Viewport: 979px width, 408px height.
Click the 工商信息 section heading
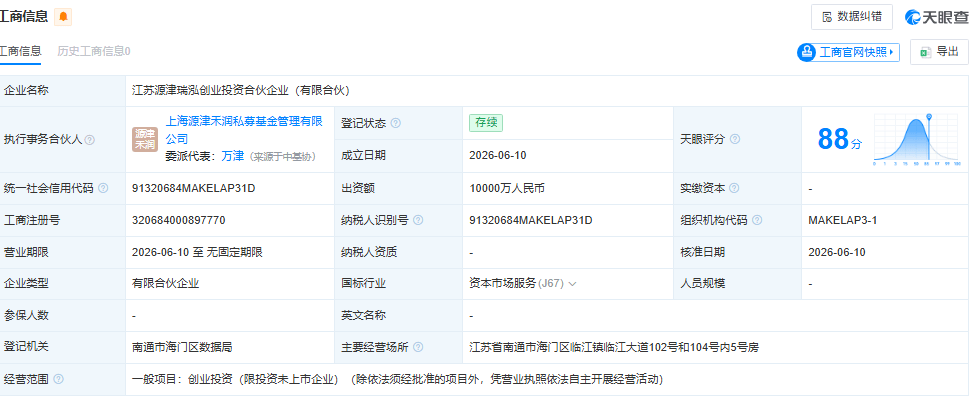24,17
